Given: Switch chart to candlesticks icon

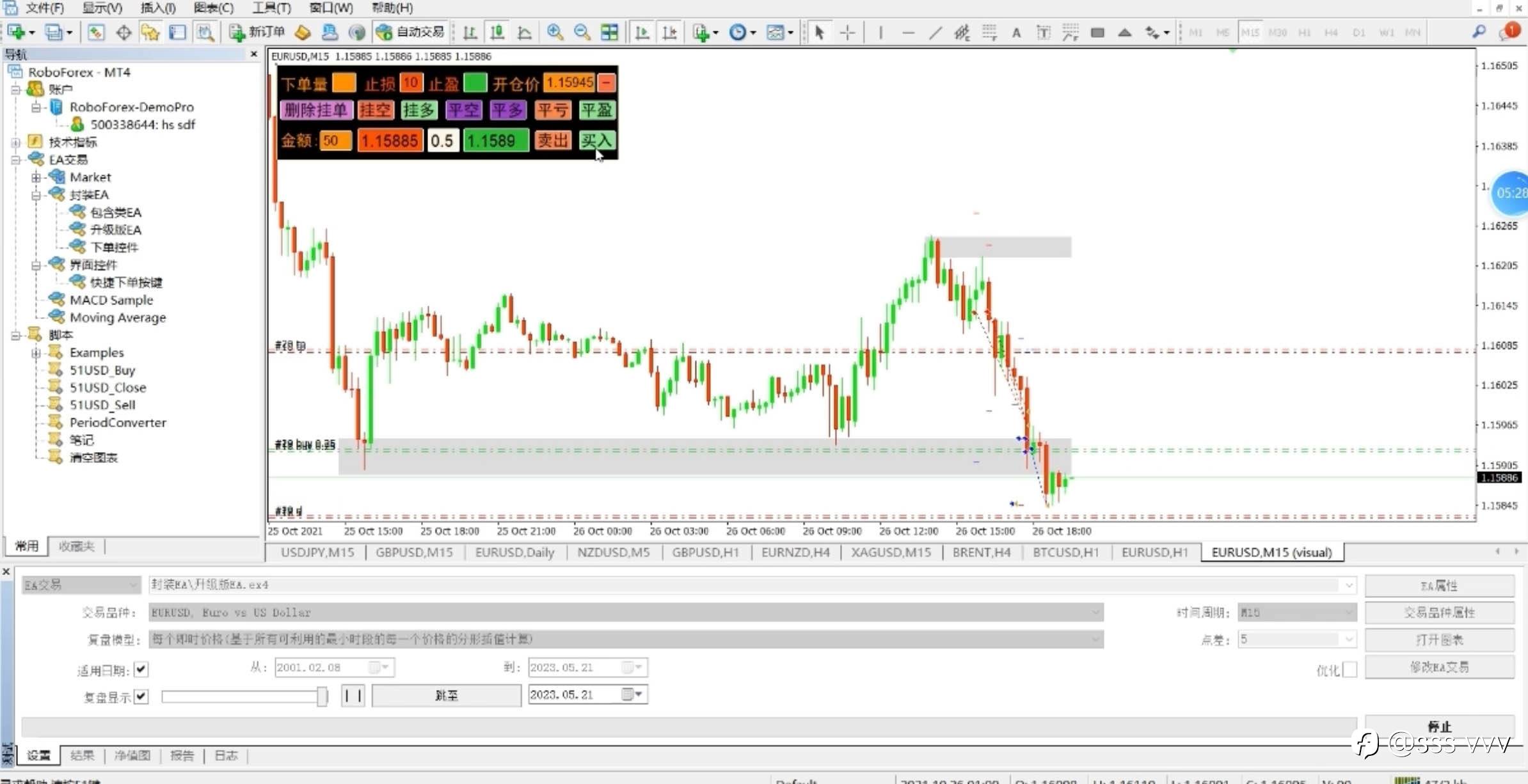Looking at the screenshot, I should [497, 32].
